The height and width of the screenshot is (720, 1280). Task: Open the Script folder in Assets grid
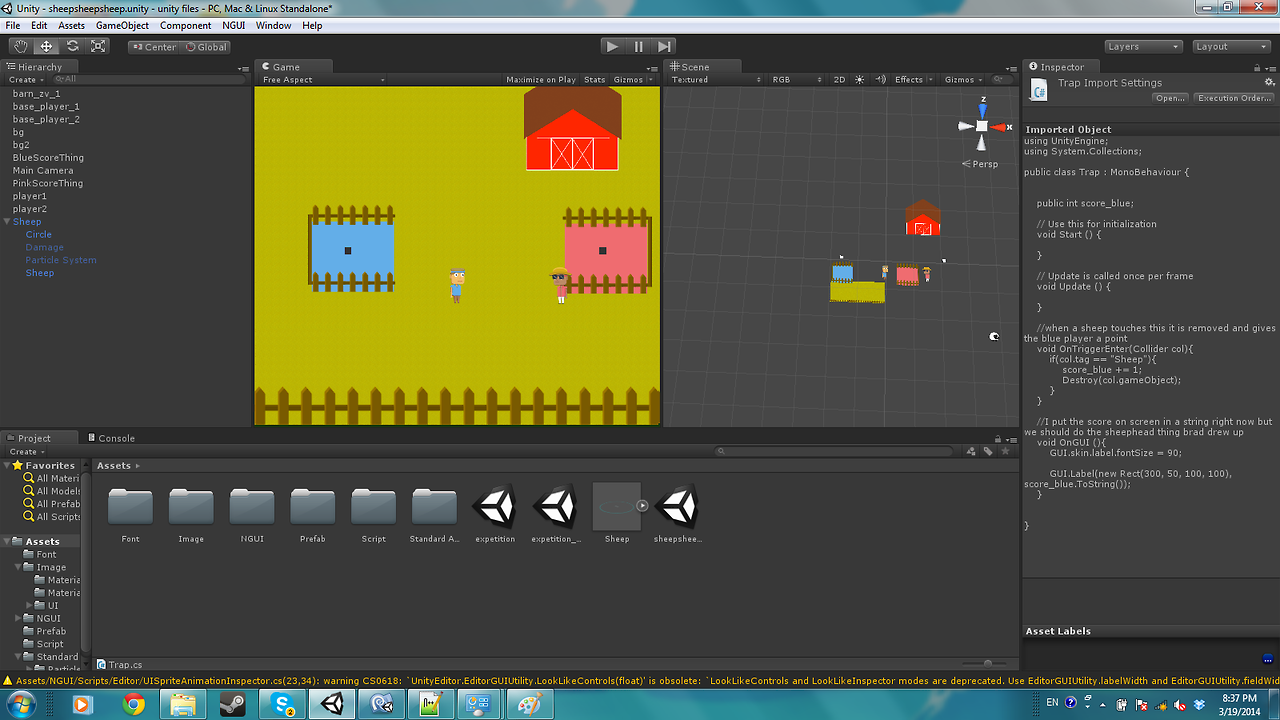click(x=374, y=508)
